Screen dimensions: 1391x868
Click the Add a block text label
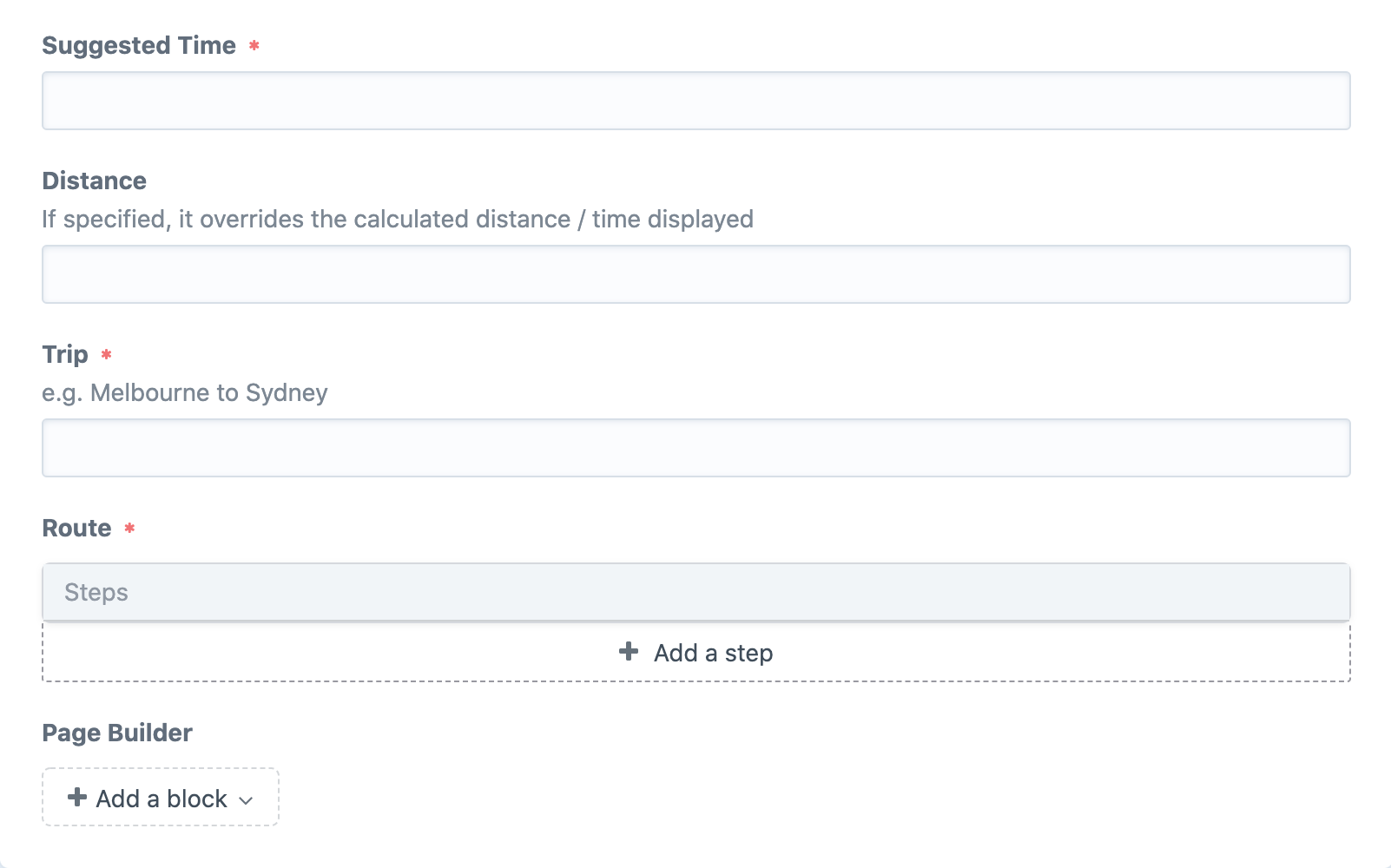pos(162,799)
